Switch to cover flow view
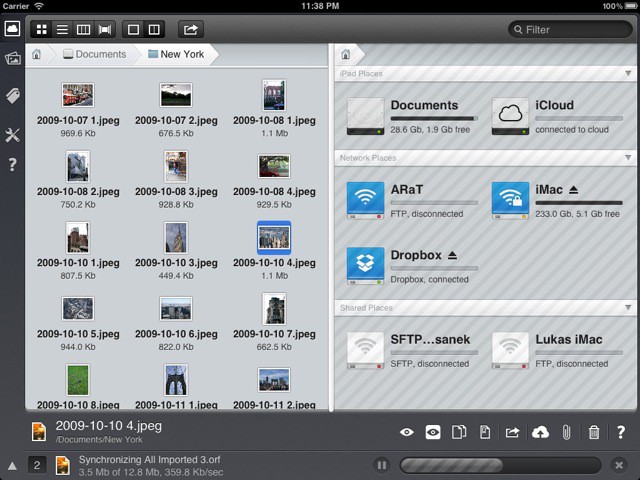 coord(105,29)
